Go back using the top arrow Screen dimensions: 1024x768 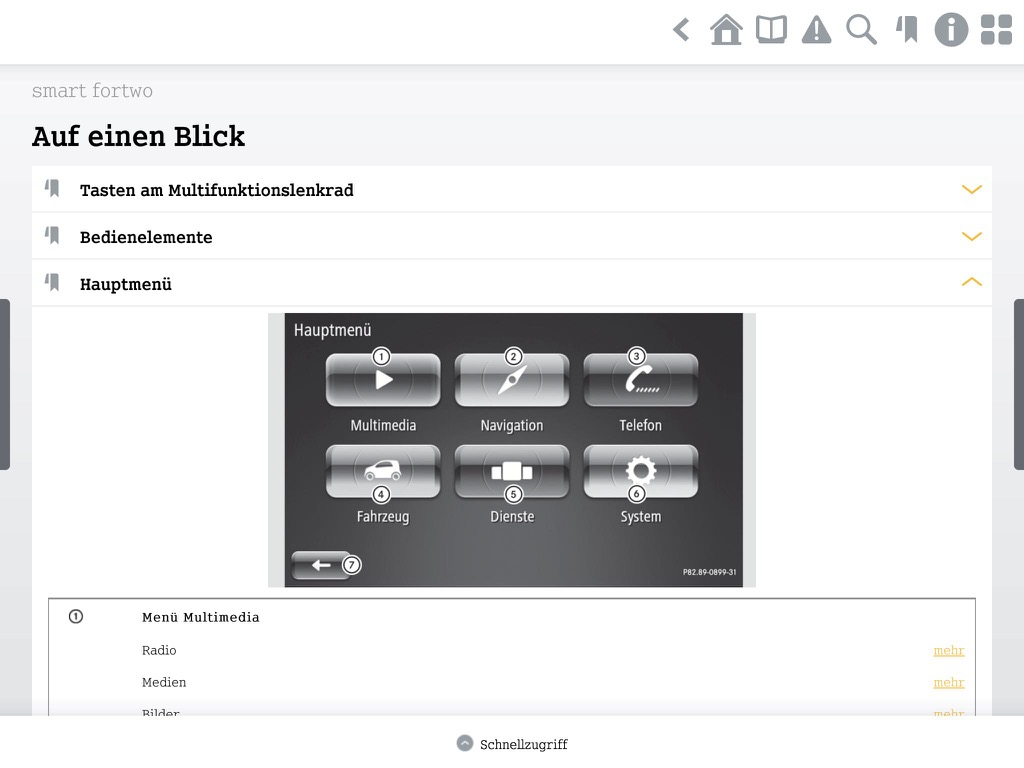tap(681, 30)
